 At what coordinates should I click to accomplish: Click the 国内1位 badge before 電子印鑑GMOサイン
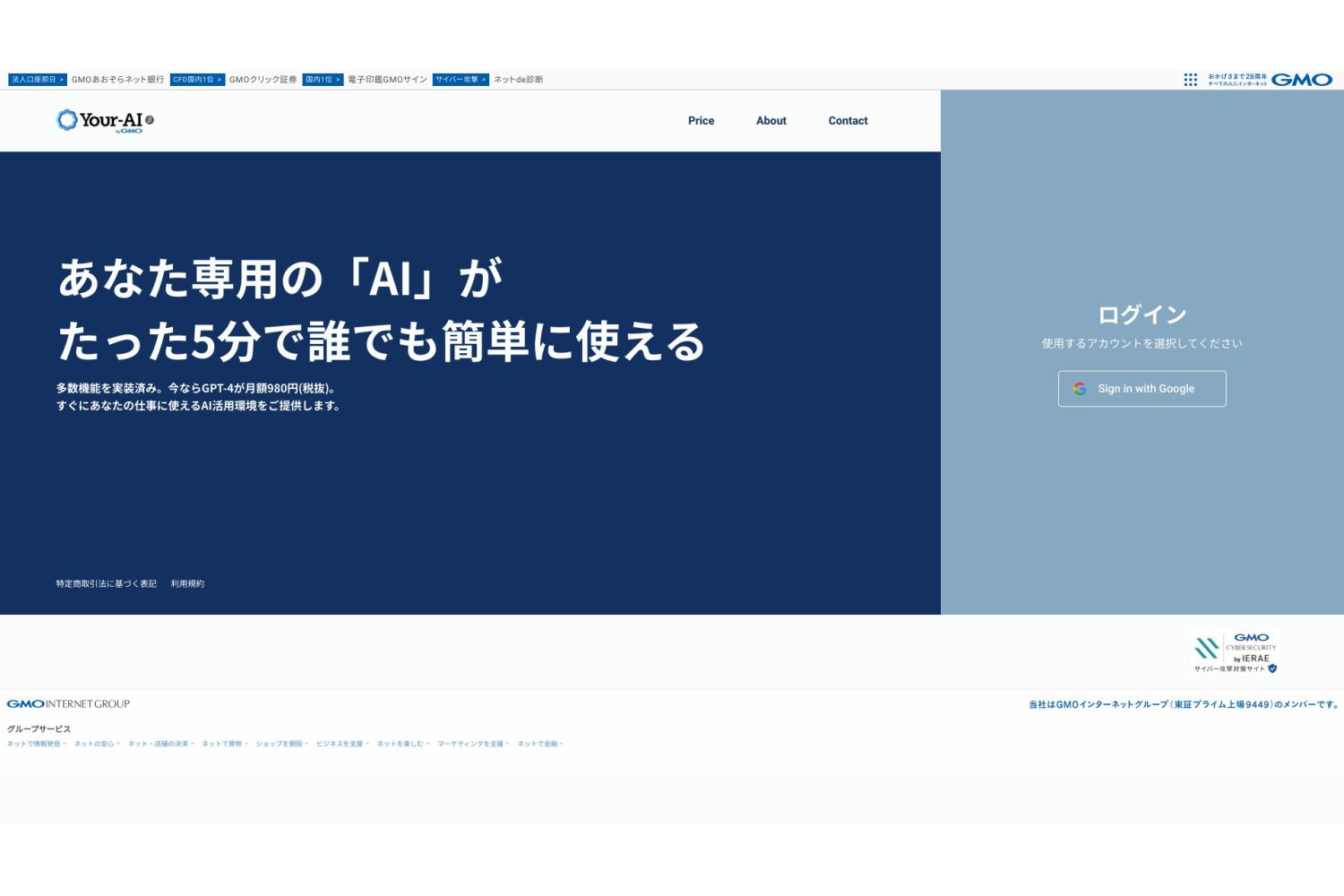click(323, 80)
